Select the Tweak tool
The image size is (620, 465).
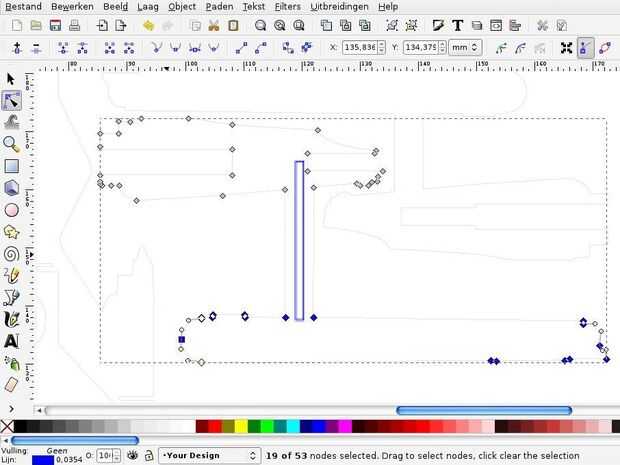[x=11, y=122]
